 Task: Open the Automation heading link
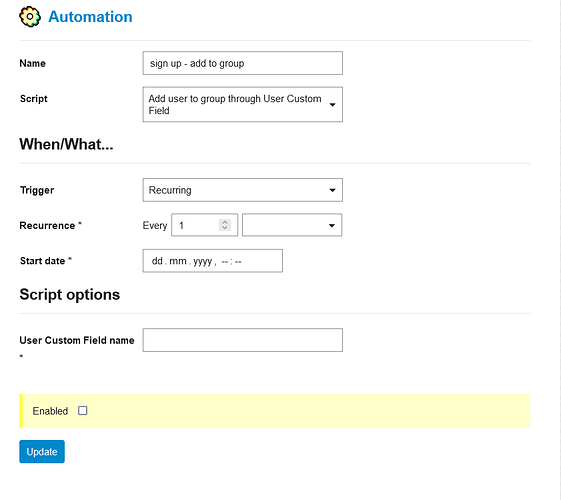90,17
